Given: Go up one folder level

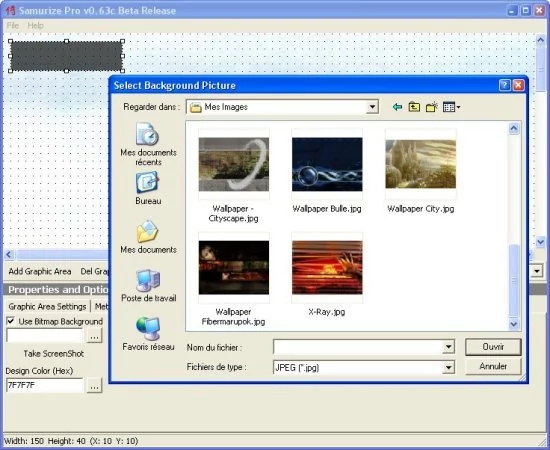Looking at the screenshot, I should 414,107.
